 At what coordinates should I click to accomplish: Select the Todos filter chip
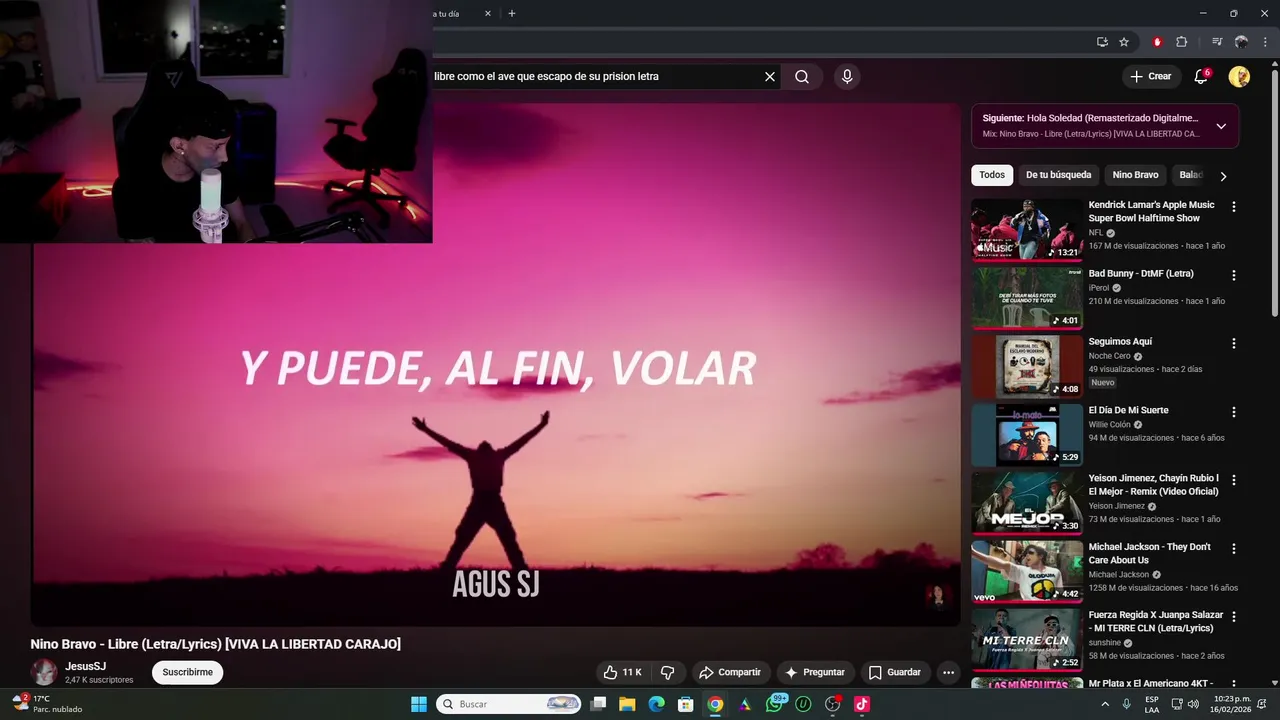pos(992,175)
